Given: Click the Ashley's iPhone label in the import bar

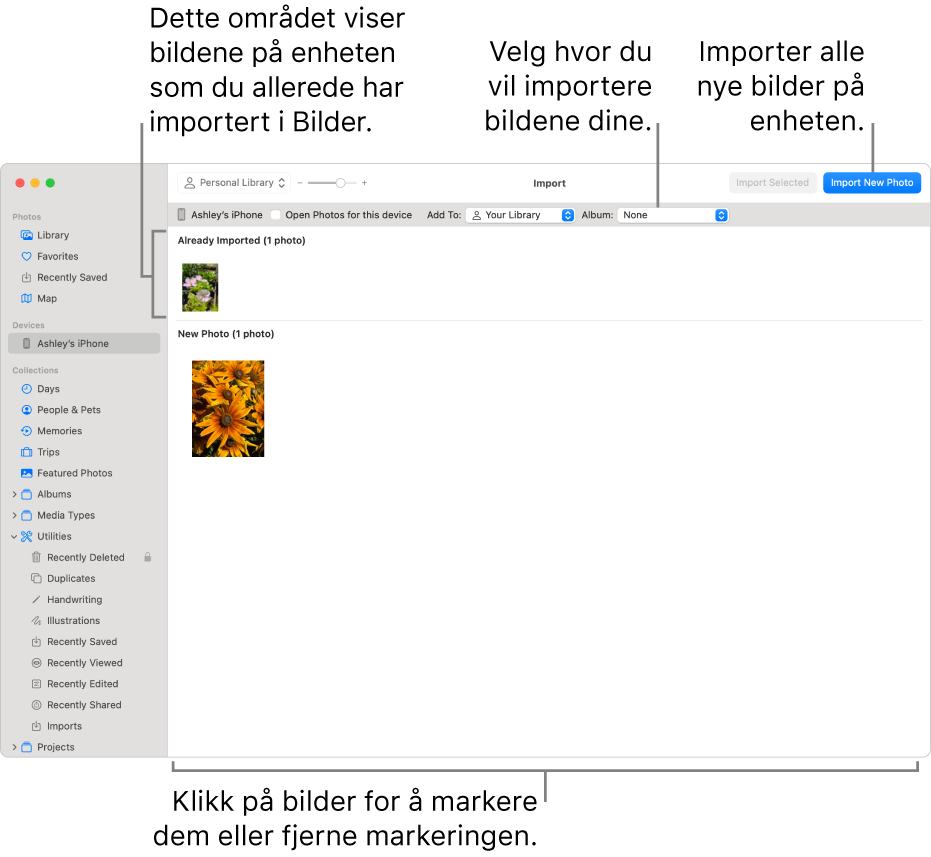Looking at the screenshot, I should click(x=226, y=215).
